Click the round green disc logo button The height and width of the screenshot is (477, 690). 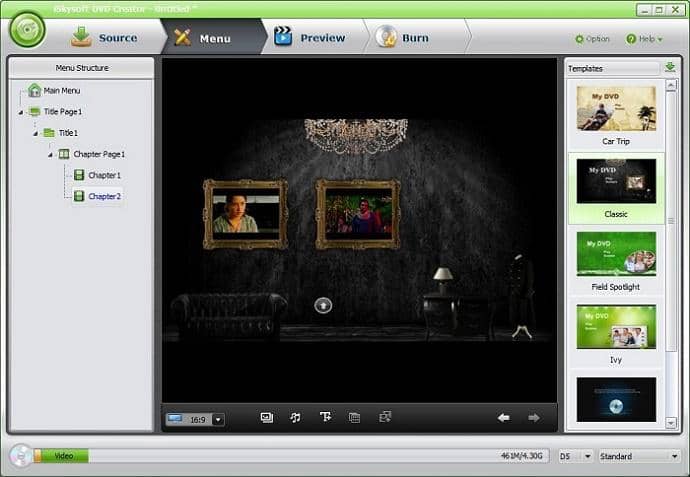point(27,29)
